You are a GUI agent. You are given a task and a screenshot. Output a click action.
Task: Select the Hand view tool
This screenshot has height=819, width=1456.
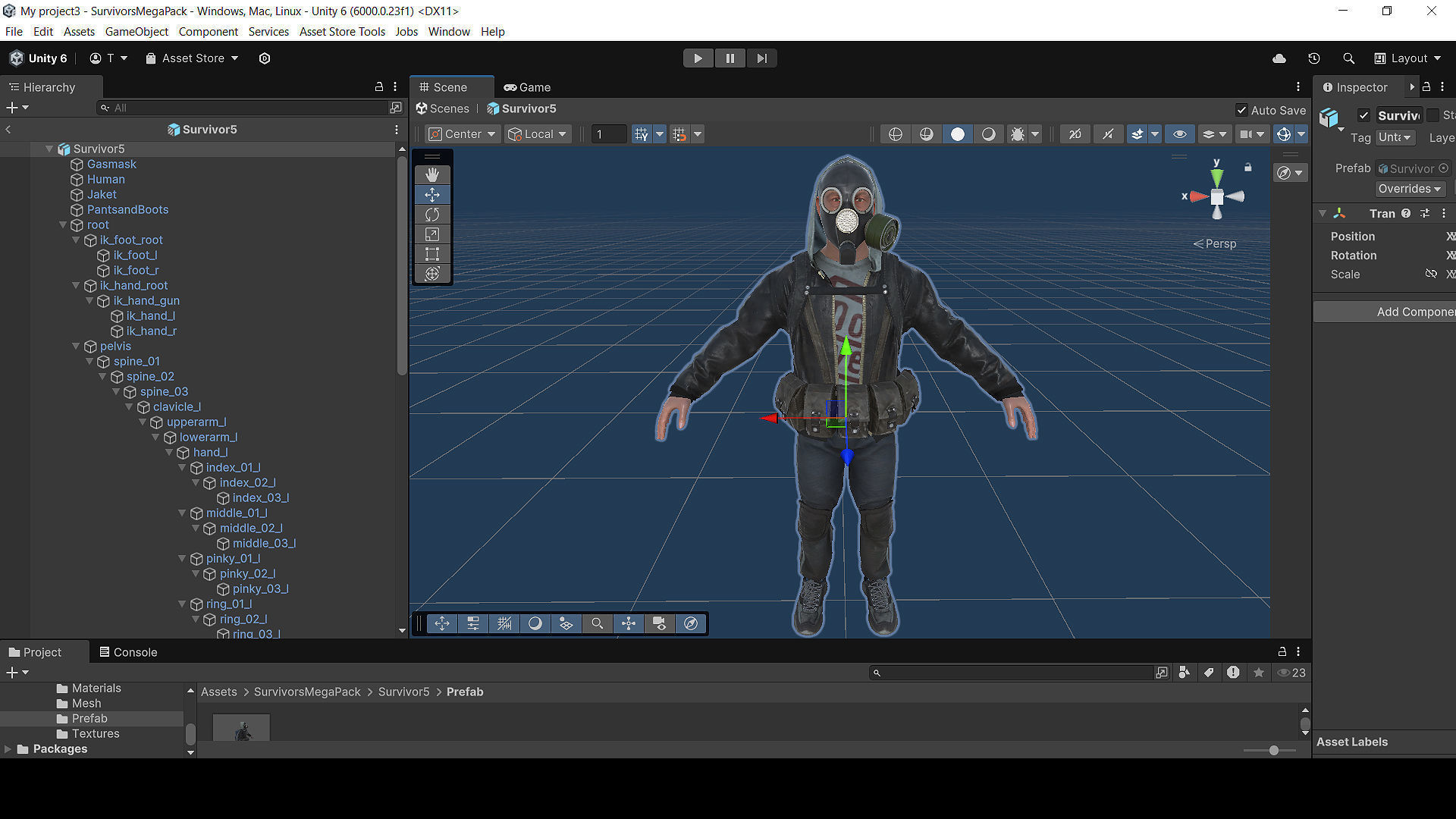432,175
